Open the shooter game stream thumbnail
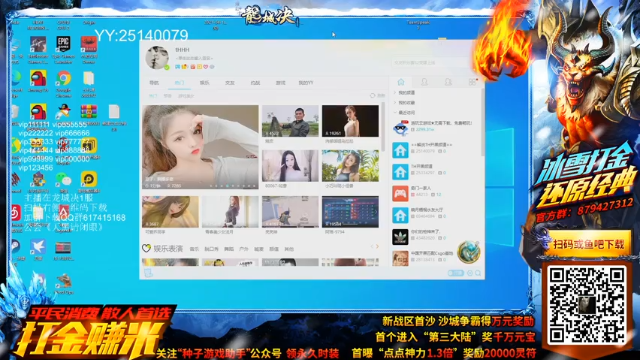640x360 pixels. click(x=290, y=212)
